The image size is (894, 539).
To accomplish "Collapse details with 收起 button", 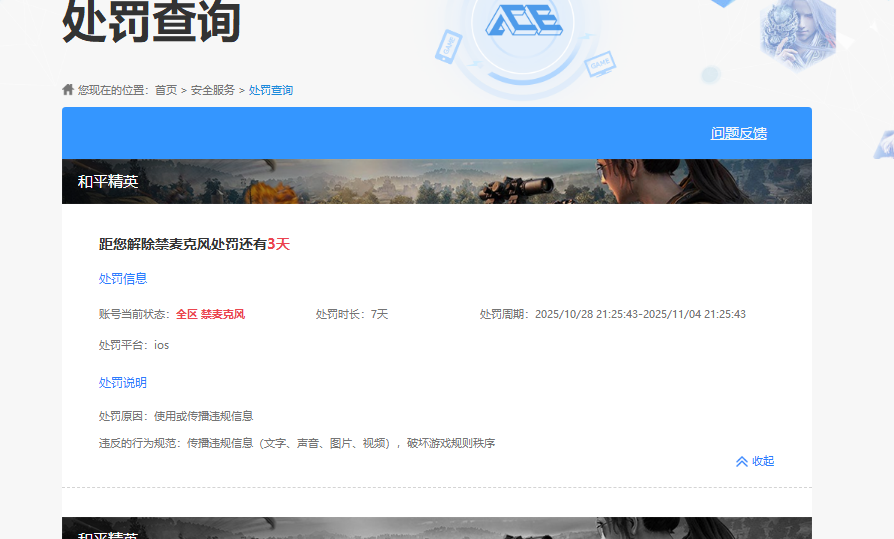I will point(755,461).
